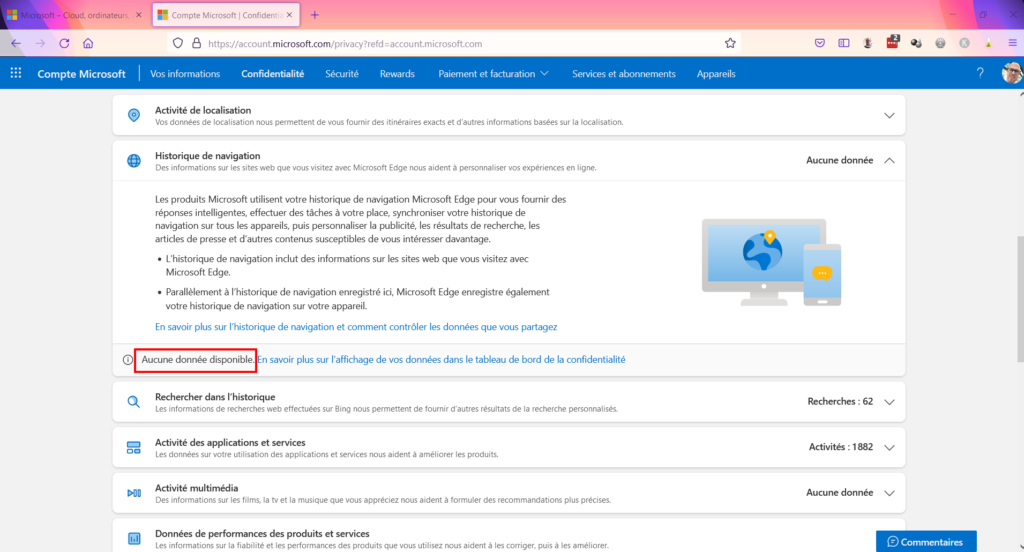The height and width of the screenshot is (552, 1024).
Task: Open the Appareils menu item
Action: pyautogui.click(x=716, y=74)
